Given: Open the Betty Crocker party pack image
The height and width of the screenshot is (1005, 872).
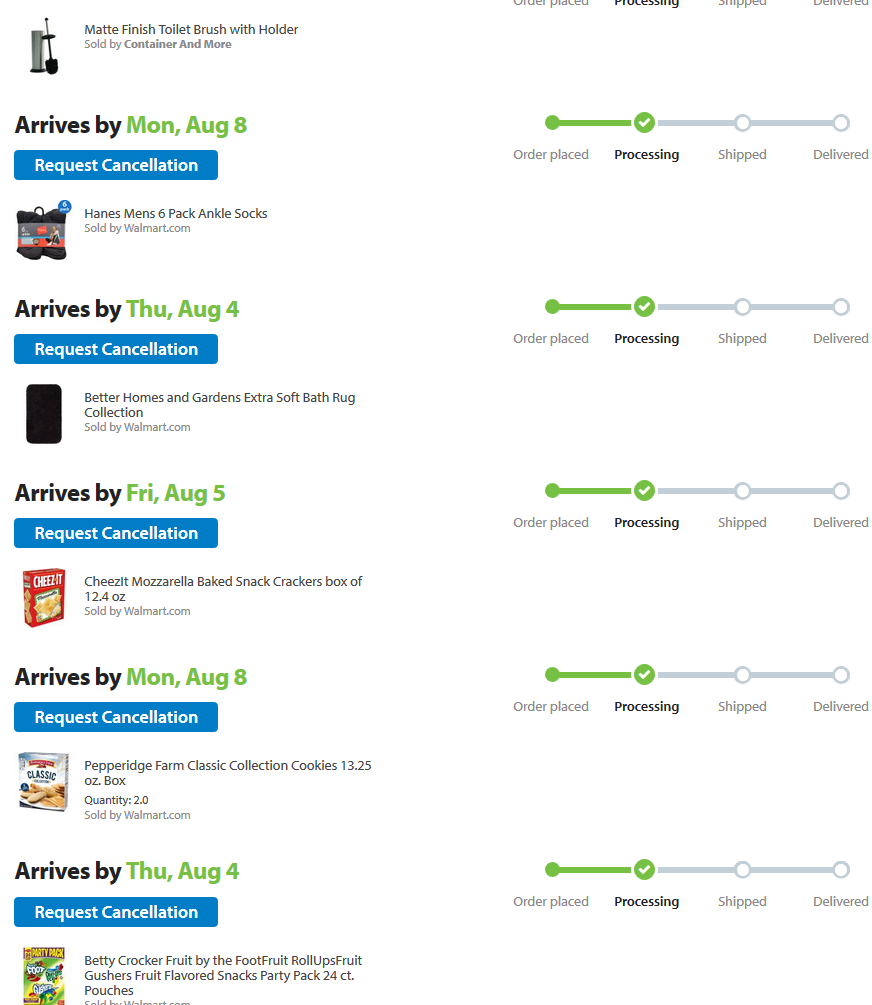Looking at the screenshot, I should (44, 975).
